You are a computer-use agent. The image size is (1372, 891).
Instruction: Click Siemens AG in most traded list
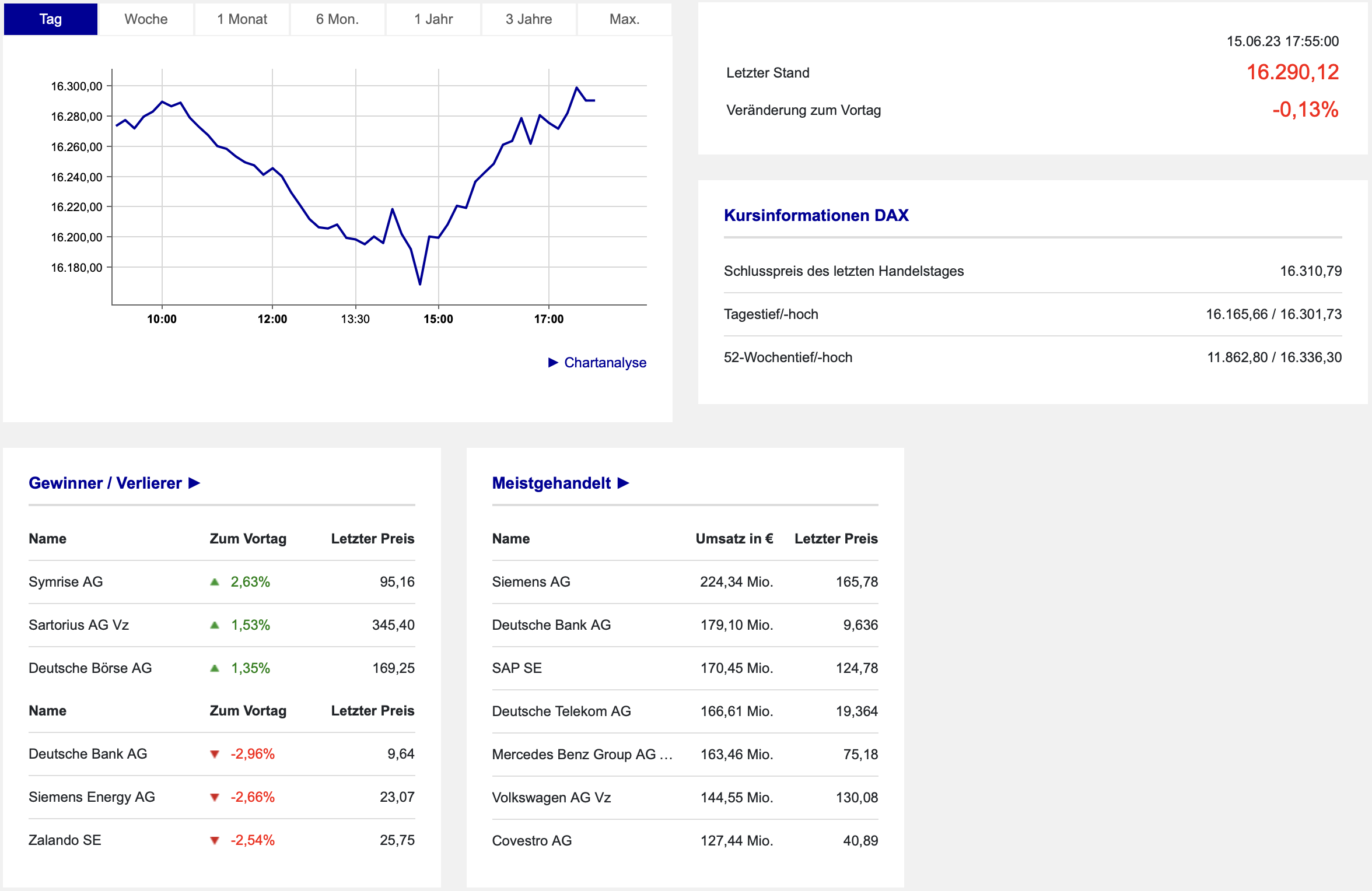531,582
